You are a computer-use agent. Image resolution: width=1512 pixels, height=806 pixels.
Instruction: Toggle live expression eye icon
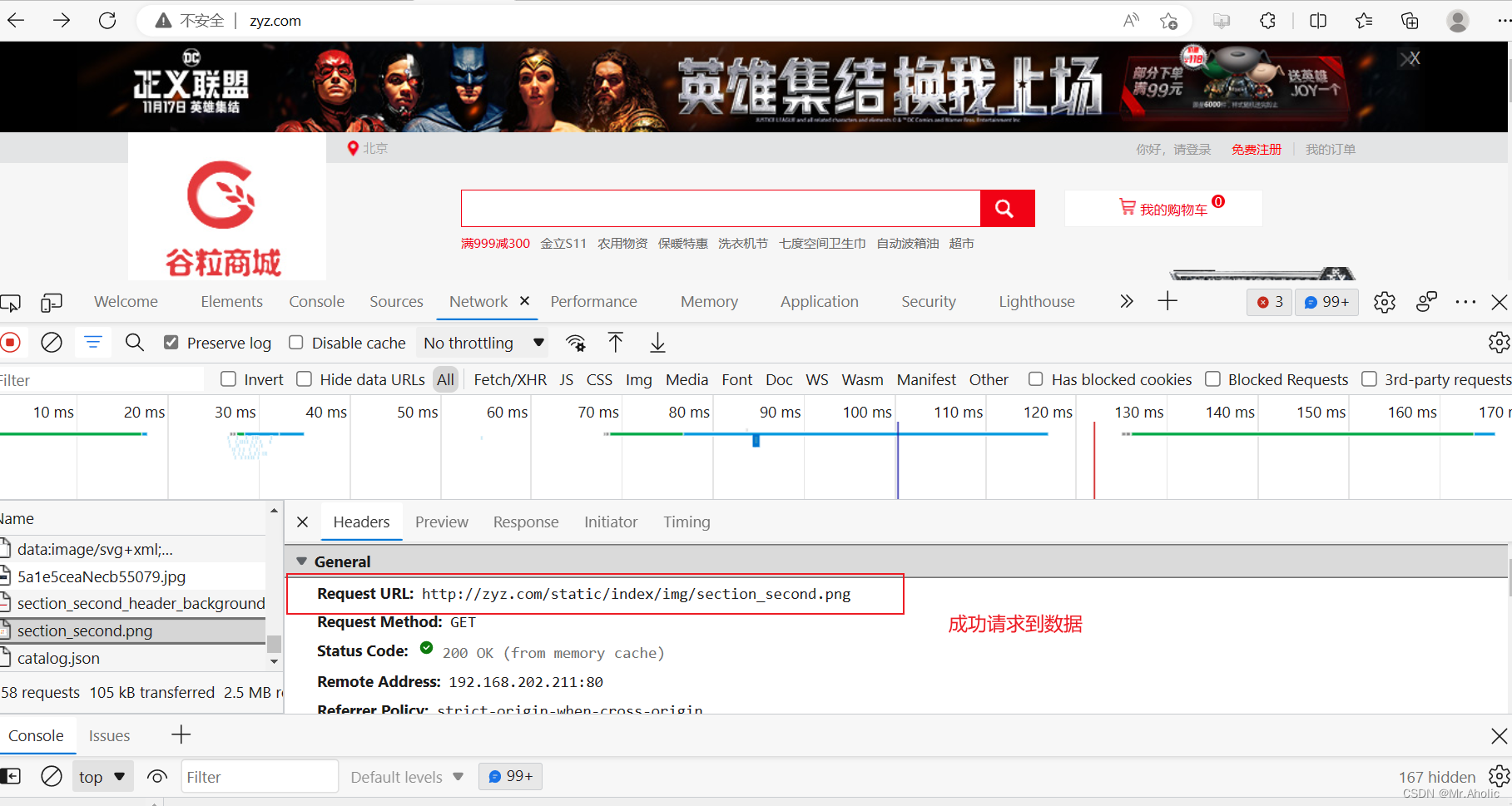pos(157,777)
